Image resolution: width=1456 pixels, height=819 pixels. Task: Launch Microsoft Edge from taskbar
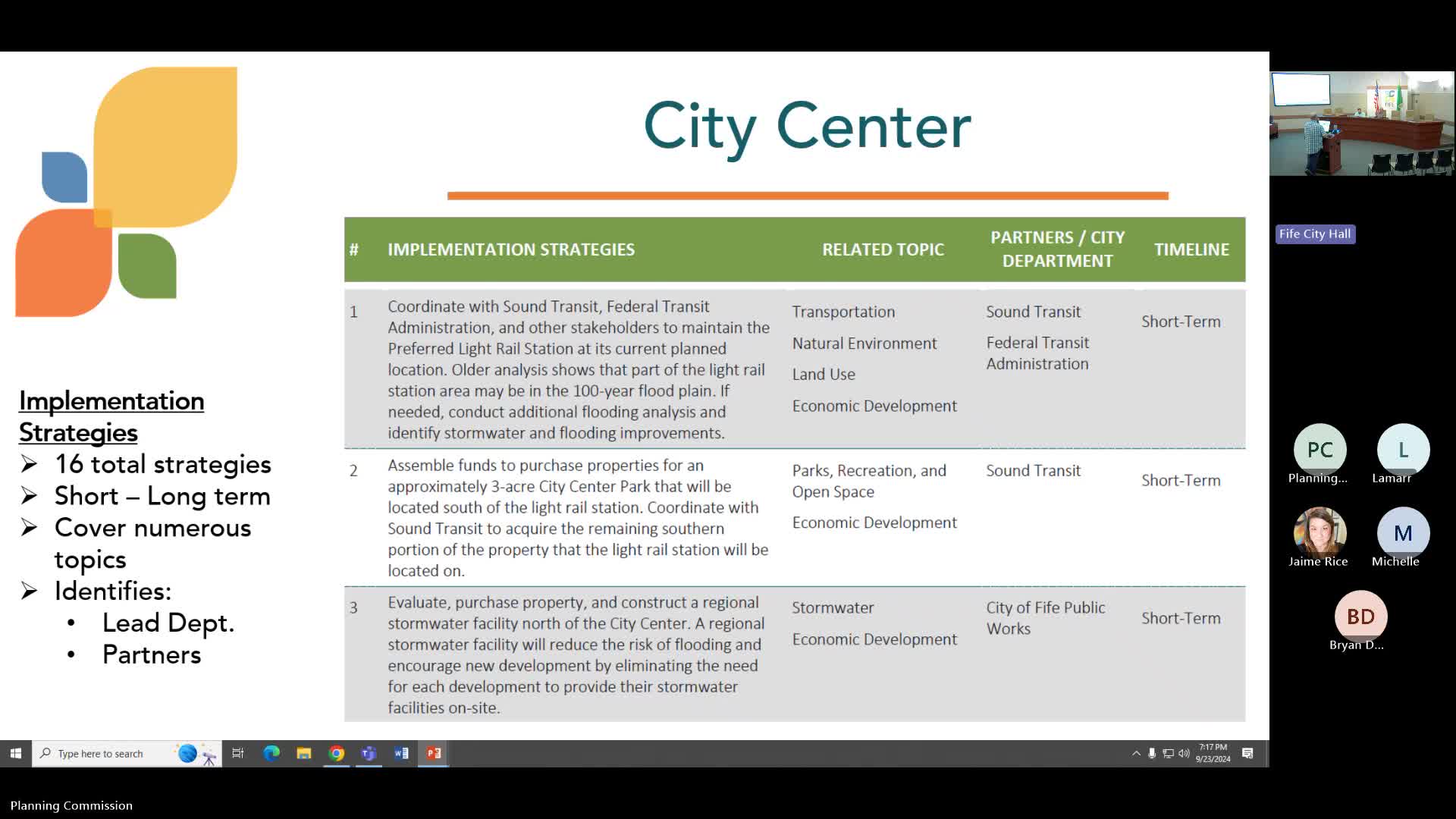coord(271,753)
